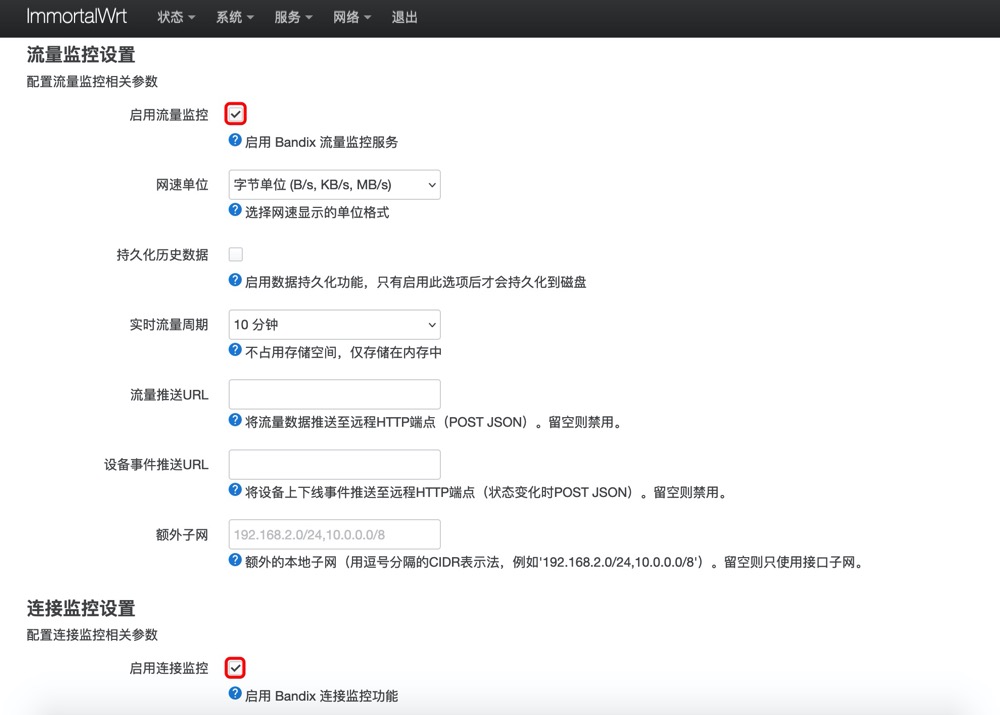Enable the 持久化历史数据 checkbox

(236, 254)
